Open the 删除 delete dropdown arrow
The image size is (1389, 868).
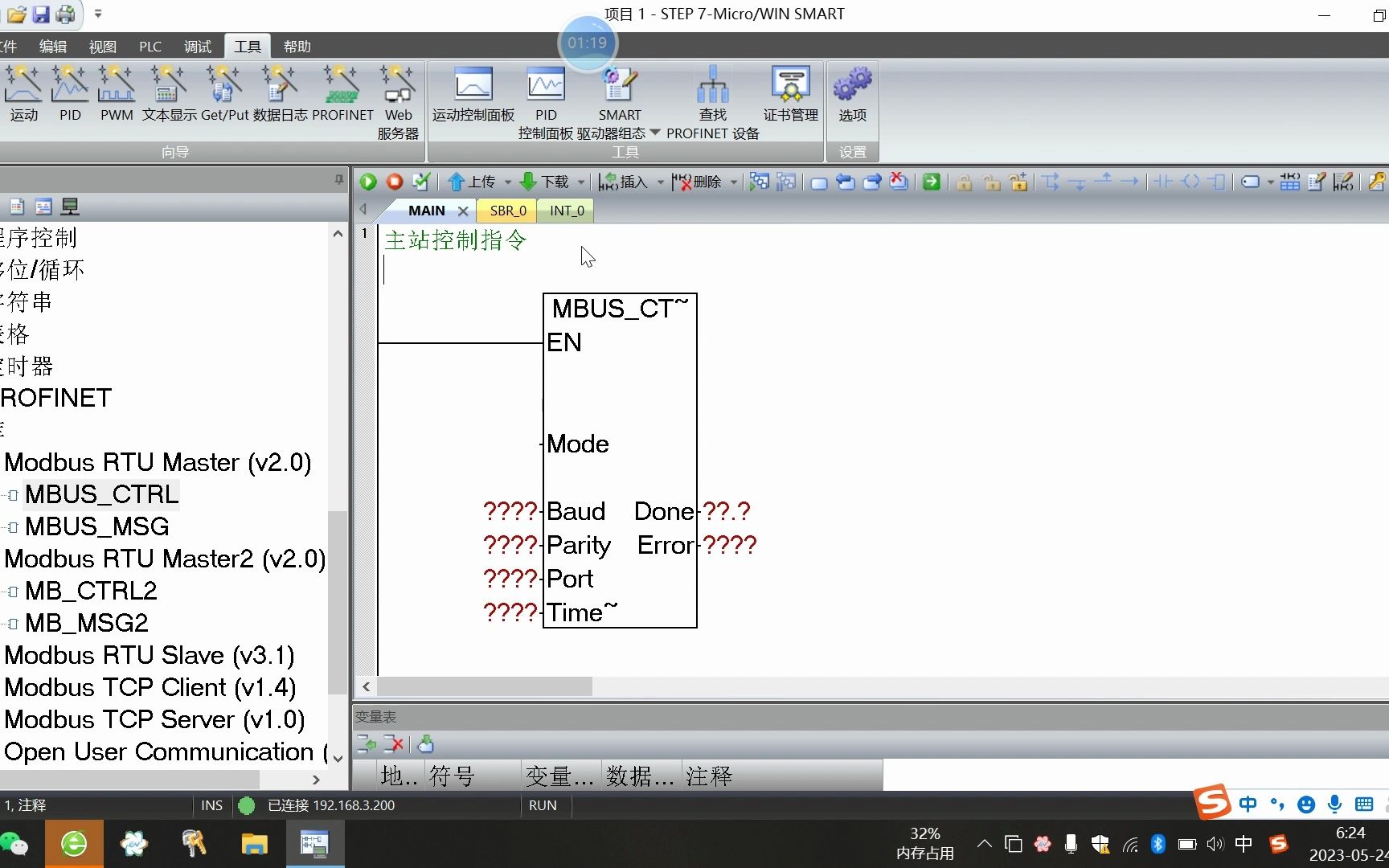pyautogui.click(x=734, y=182)
